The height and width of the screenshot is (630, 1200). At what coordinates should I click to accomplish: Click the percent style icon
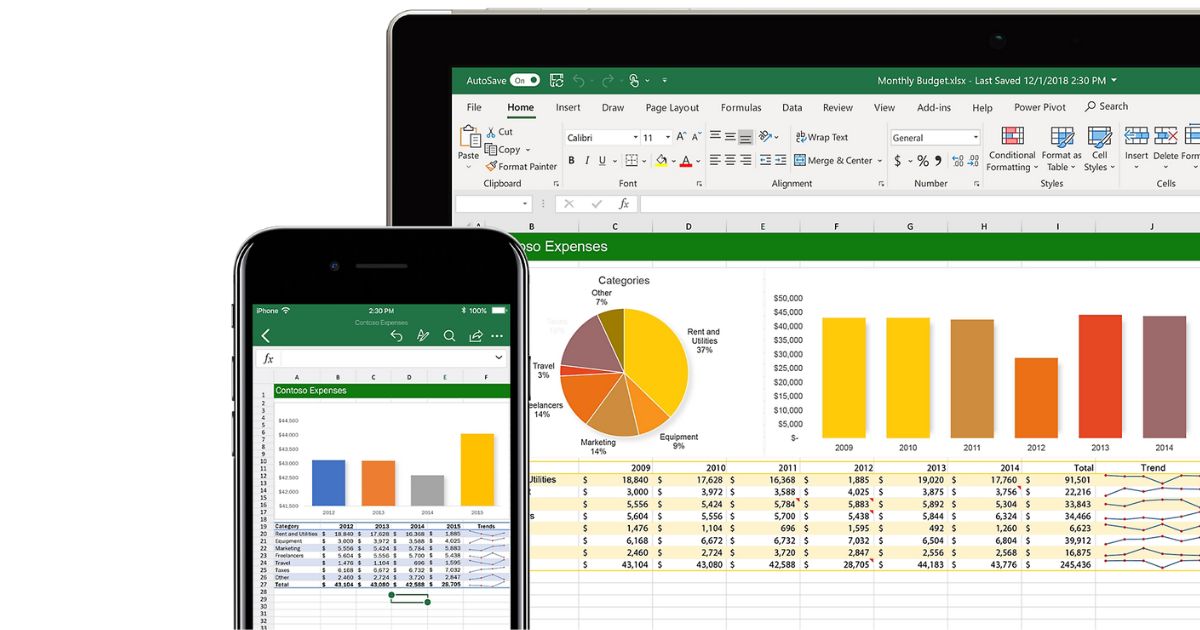tap(922, 160)
